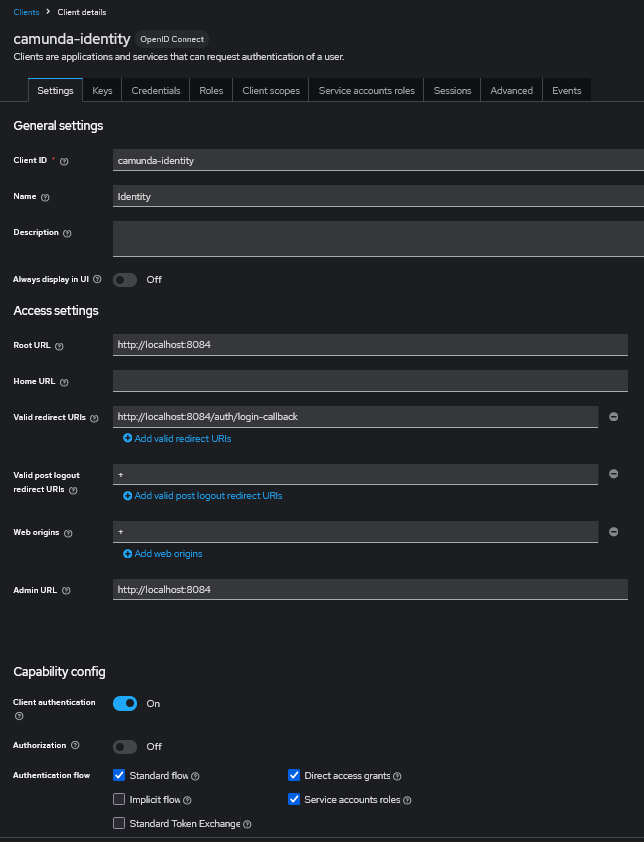The image size is (644, 842).
Task: Click help icon next to Admin URL
Action: [x=66, y=591]
